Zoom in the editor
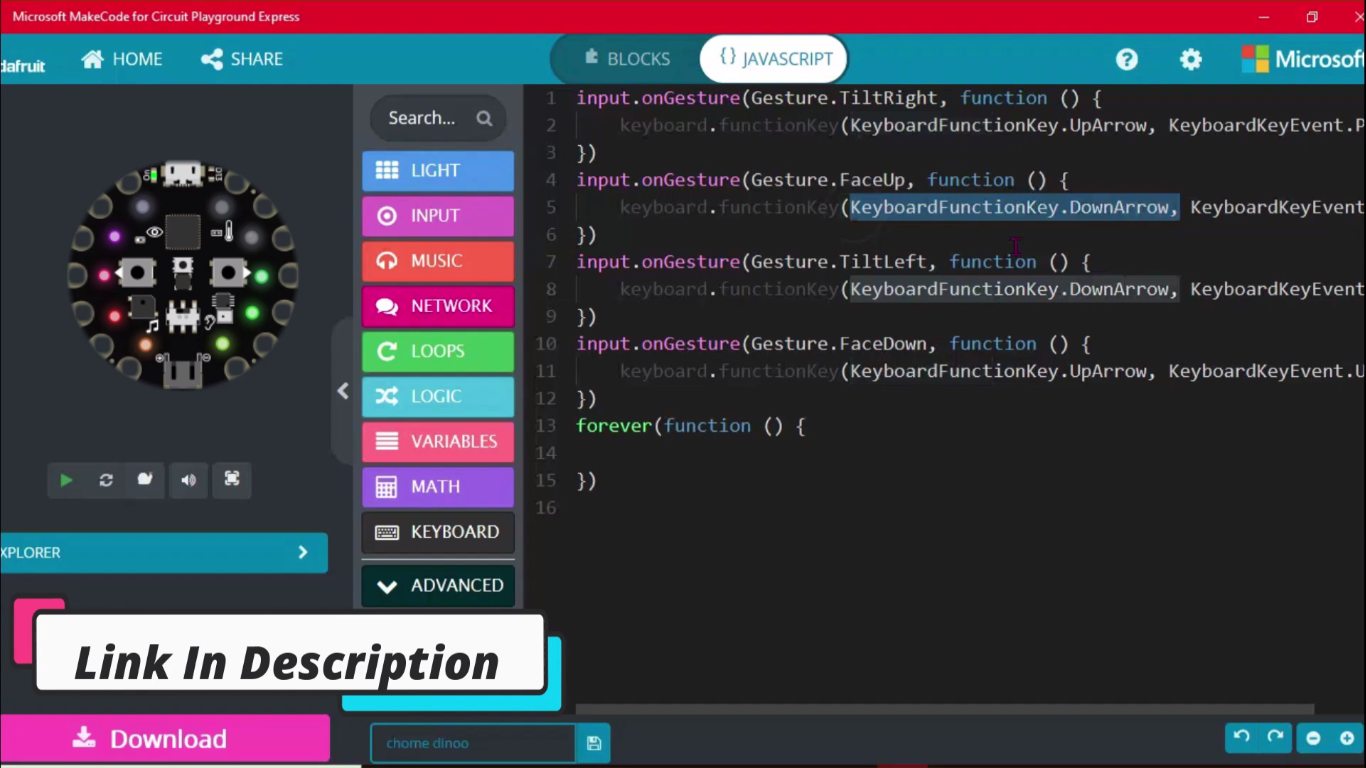The width and height of the screenshot is (1366, 768). click(1347, 738)
